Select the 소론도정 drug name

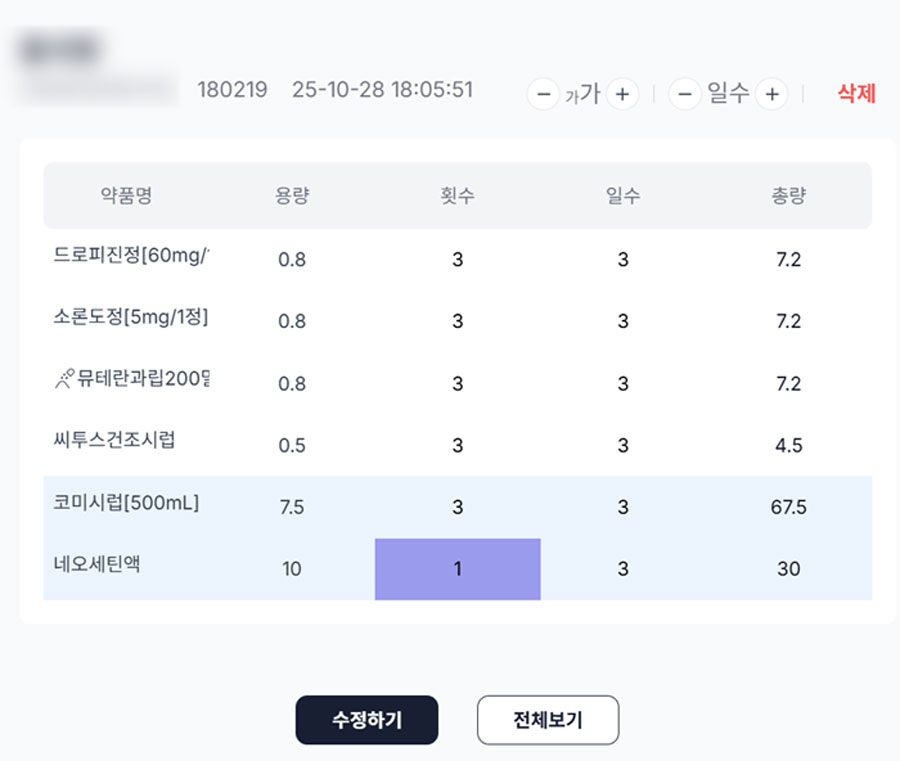131,318
